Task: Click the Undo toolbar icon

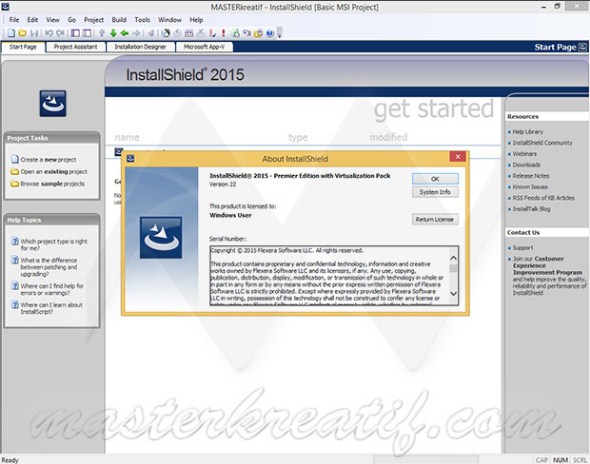Action: pos(49,33)
